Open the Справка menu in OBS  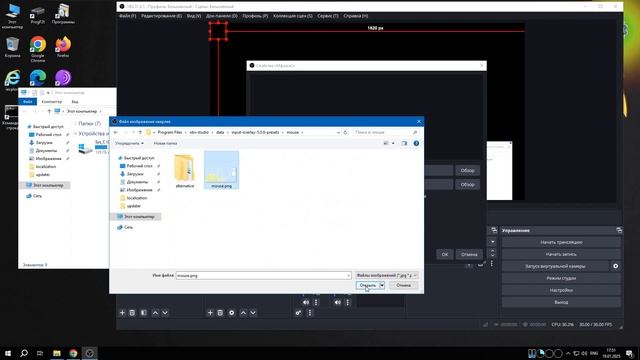click(356, 16)
